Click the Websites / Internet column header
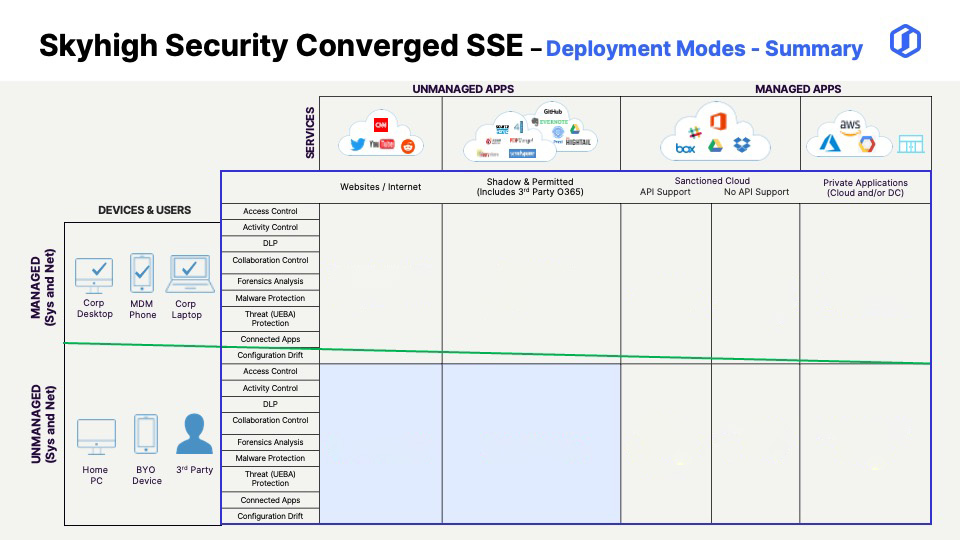Image resolution: width=960 pixels, height=540 pixels. point(381,187)
